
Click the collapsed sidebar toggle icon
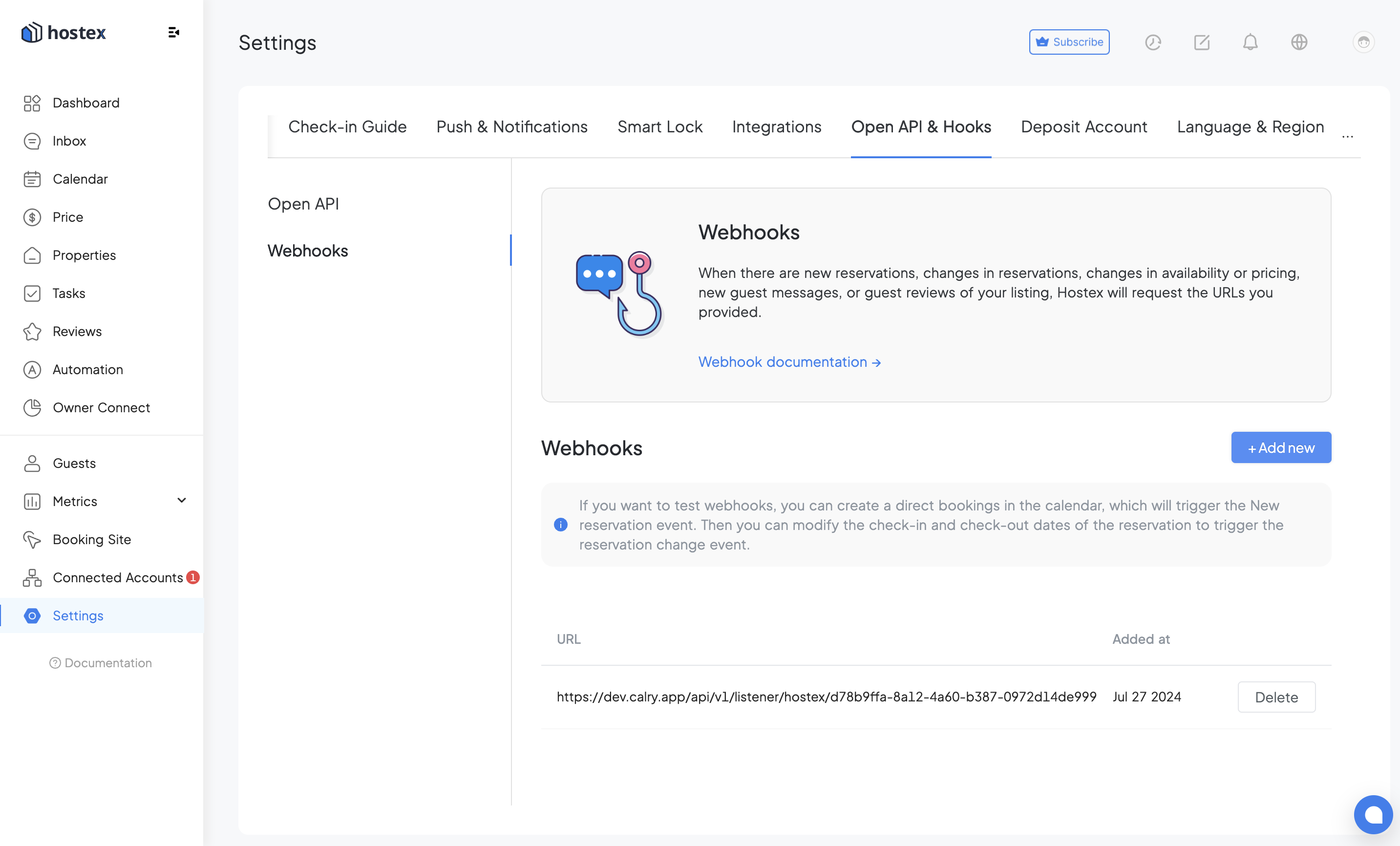[x=174, y=32]
